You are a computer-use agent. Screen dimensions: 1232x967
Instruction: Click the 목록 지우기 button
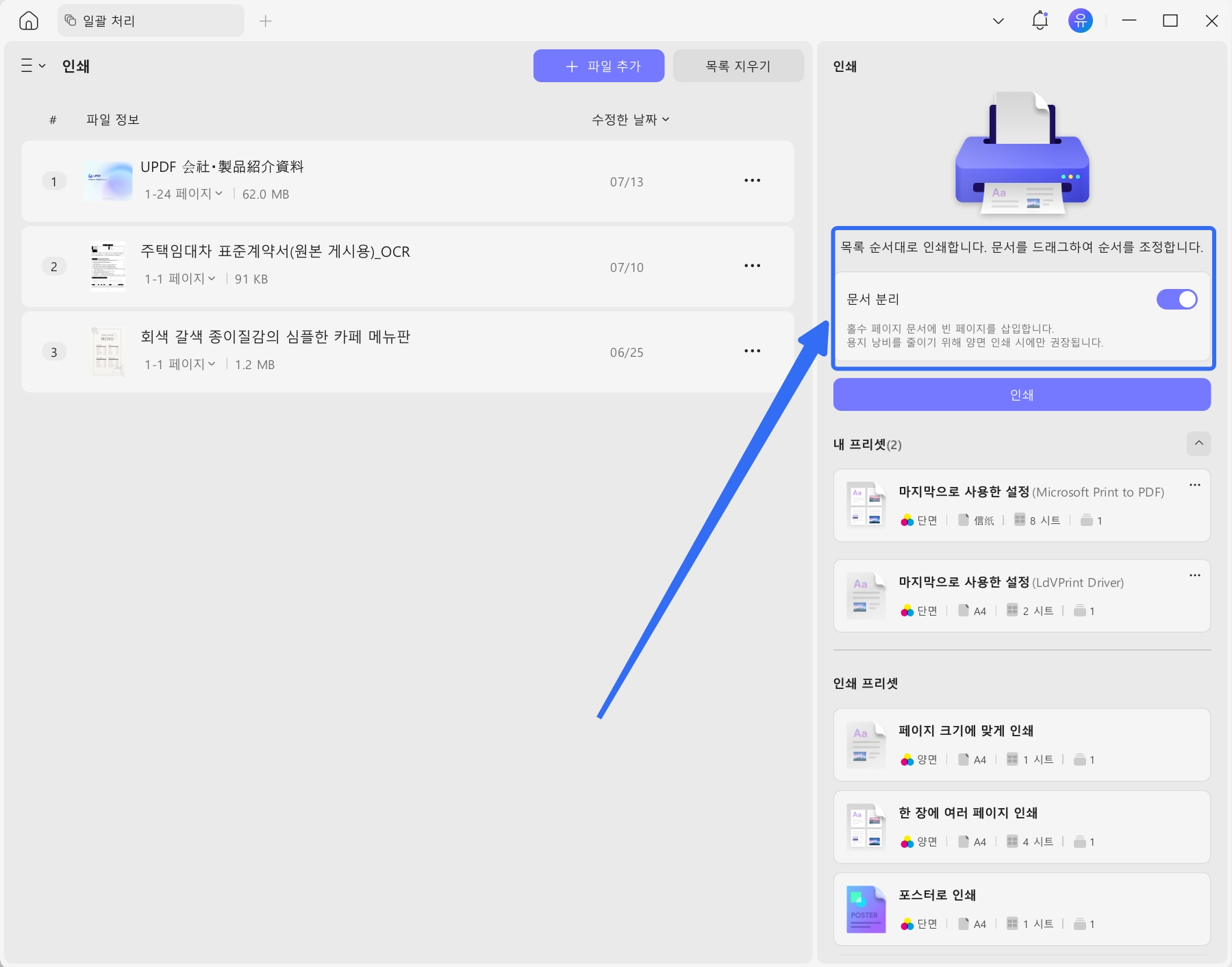pyautogui.click(x=738, y=66)
